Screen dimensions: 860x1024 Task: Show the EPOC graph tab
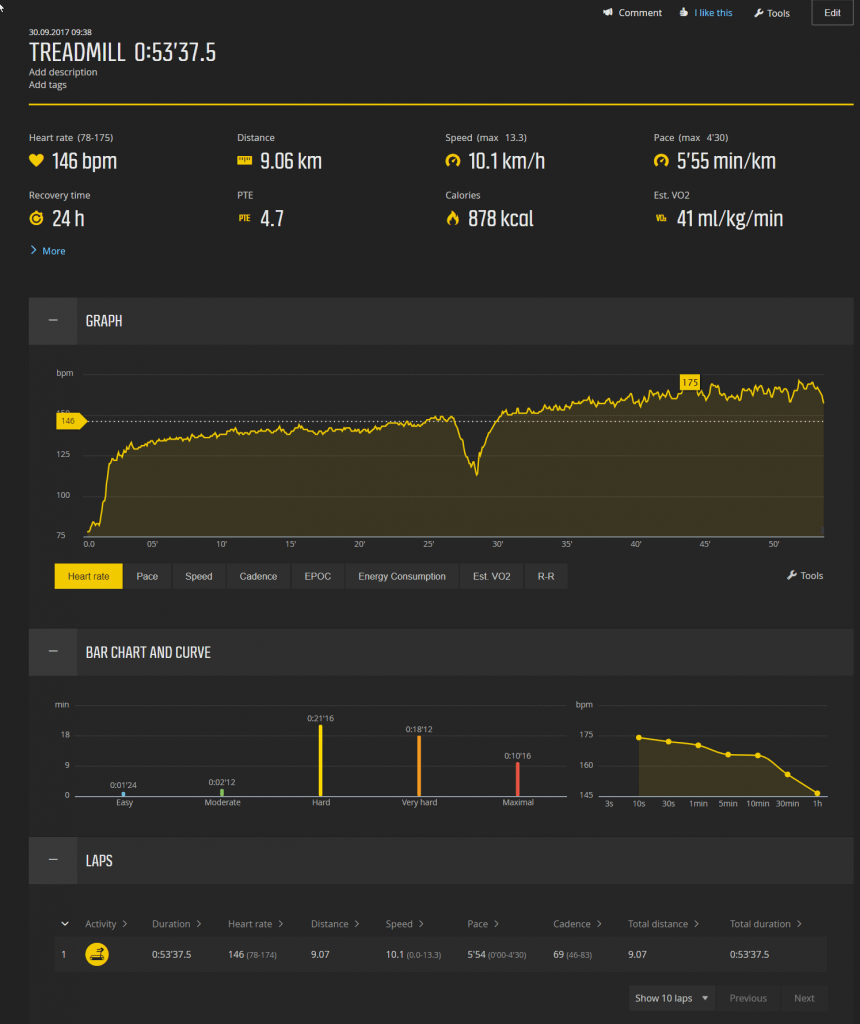(317, 576)
